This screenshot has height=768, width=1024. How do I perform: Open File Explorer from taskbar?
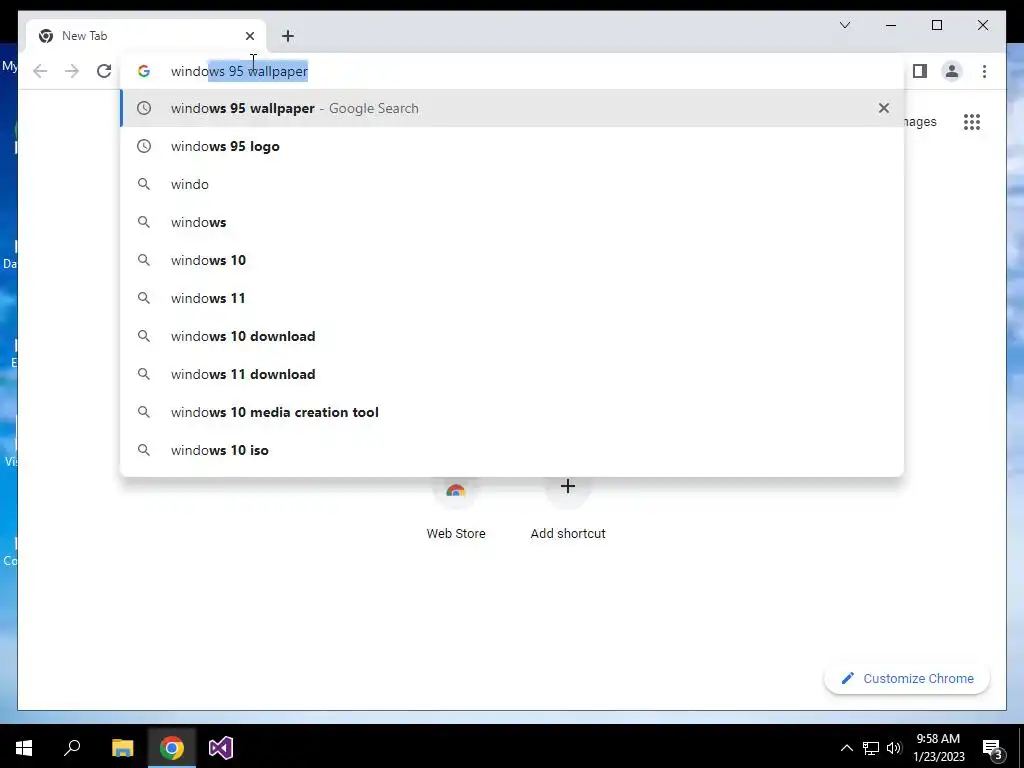click(122, 747)
